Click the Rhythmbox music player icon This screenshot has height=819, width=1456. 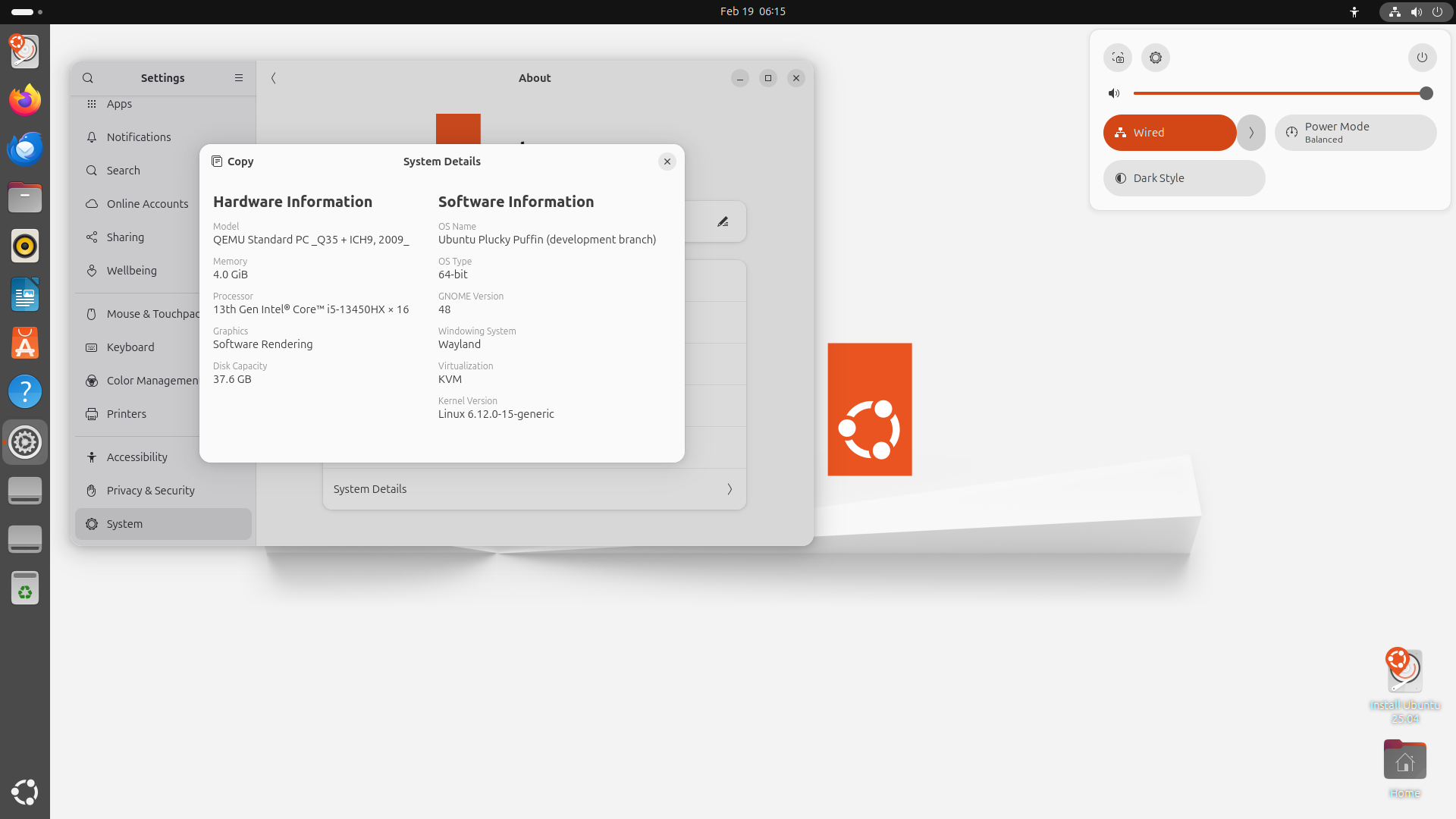click(x=24, y=245)
